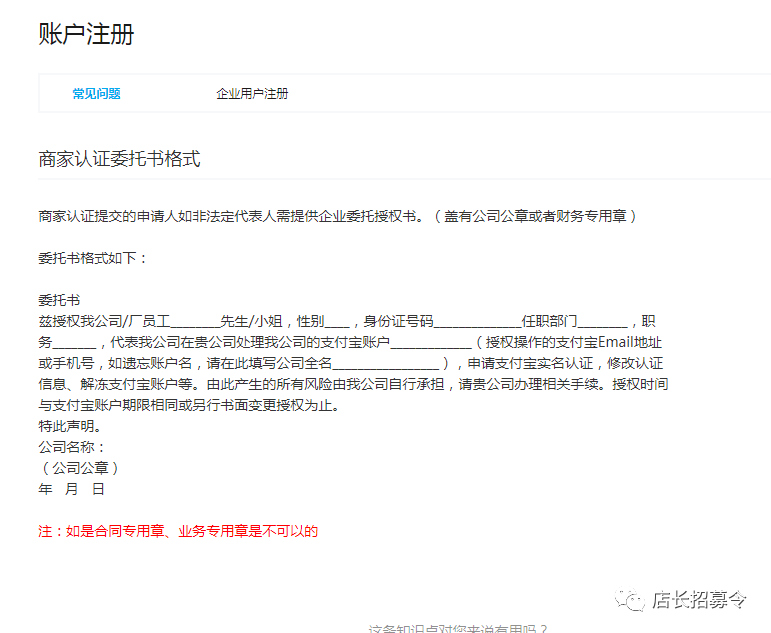Click the （公司公章） line
Viewport: 771px width, 633px height.
coord(79,468)
